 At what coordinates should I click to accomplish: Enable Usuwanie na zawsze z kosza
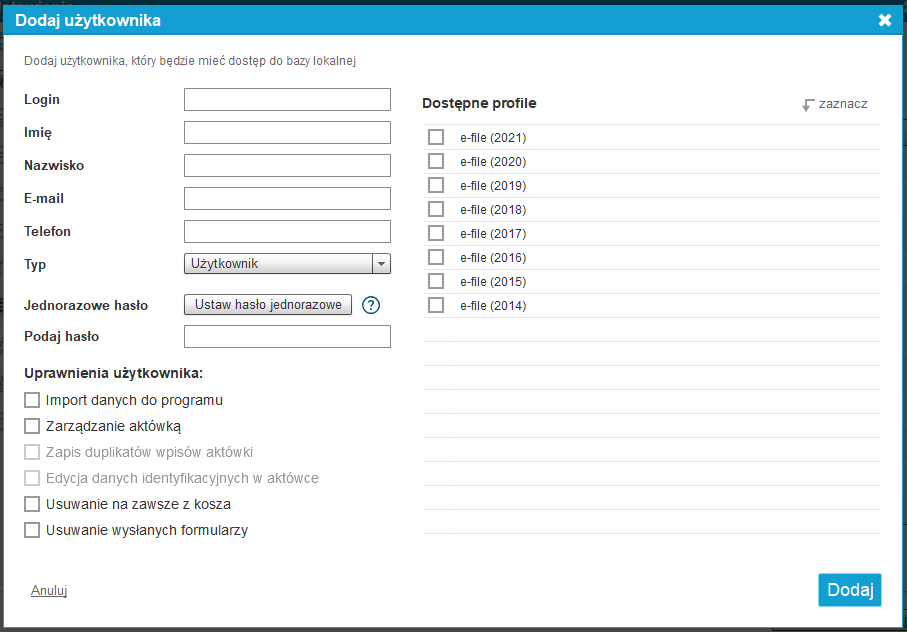pyautogui.click(x=32, y=504)
